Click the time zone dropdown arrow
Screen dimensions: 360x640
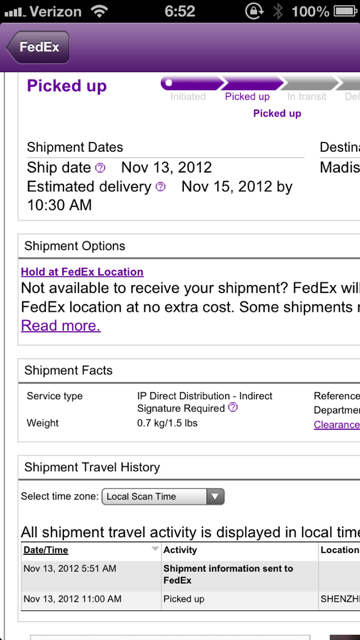pos(216,497)
